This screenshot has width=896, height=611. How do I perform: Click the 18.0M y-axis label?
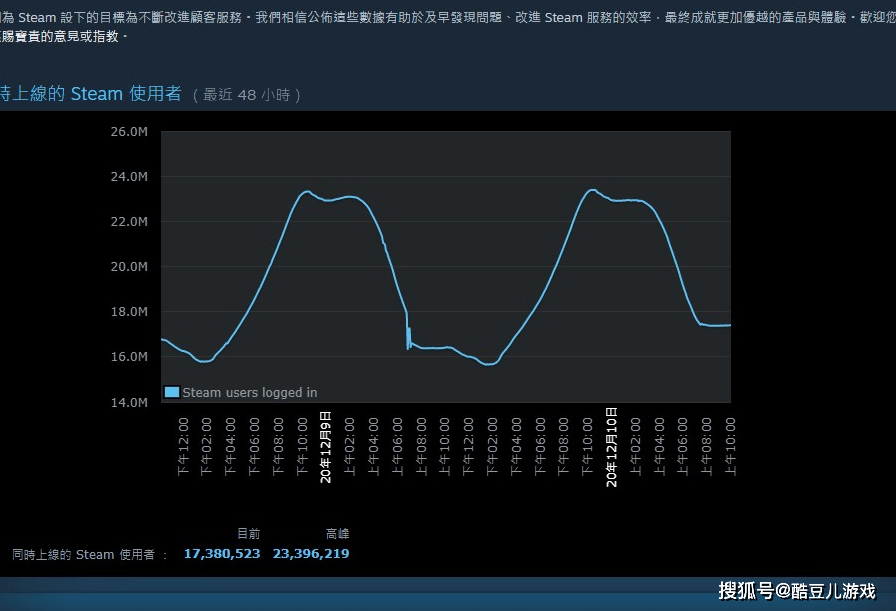pyautogui.click(x=128, y=312)
